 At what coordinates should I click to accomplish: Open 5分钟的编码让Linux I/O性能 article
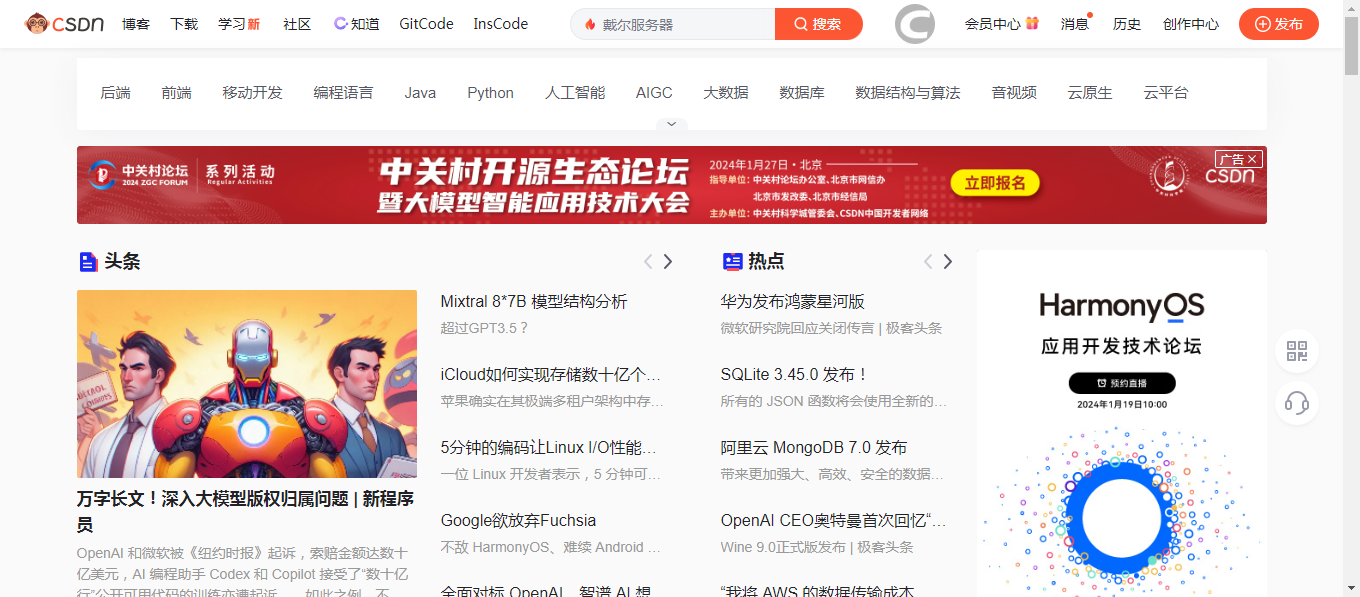(549, 448)
